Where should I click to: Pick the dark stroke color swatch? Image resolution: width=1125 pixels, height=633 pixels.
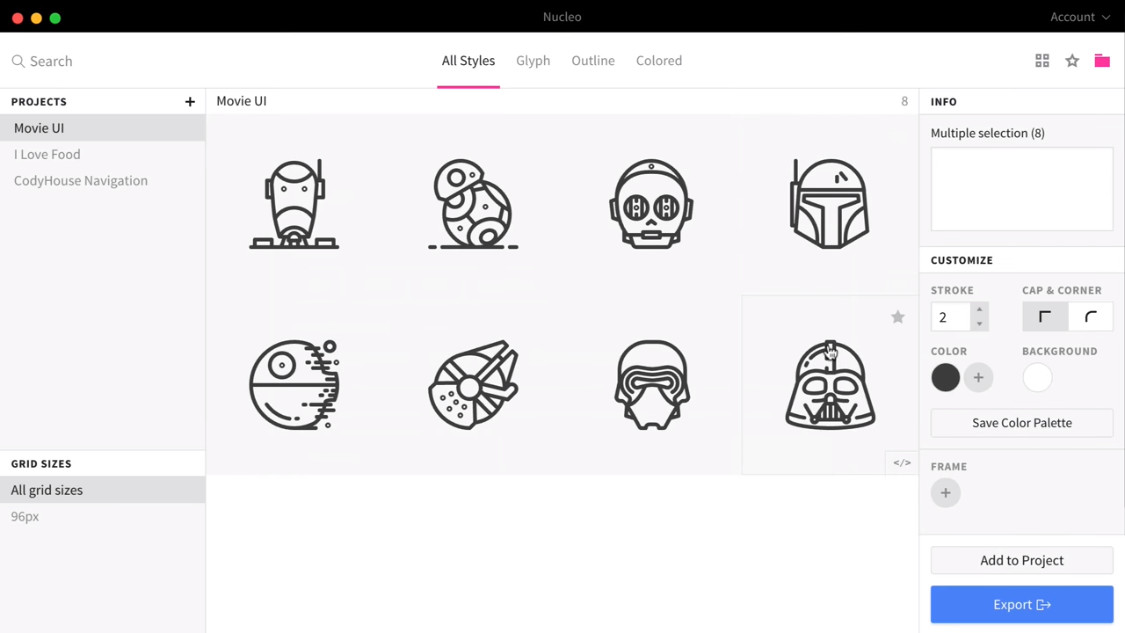click(x=946, y=378)
